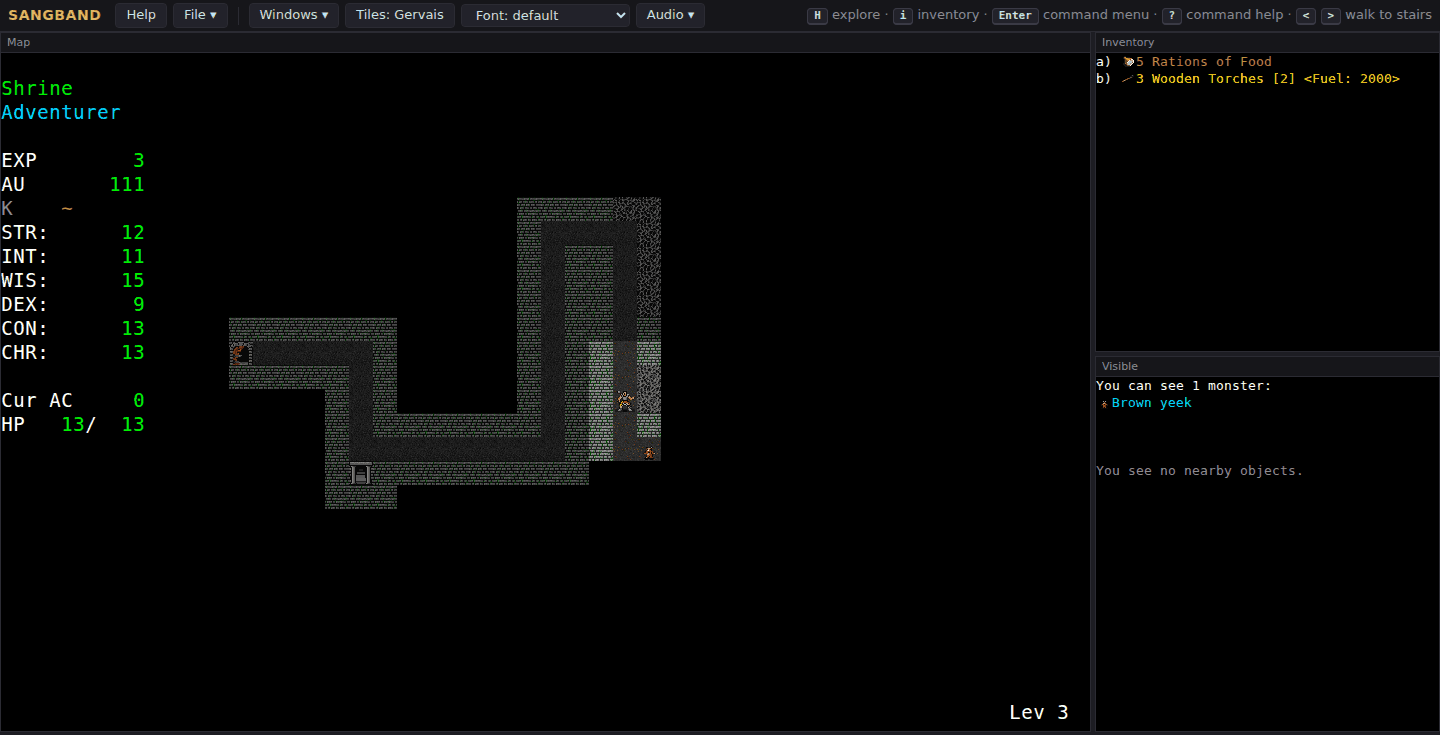Viewport: 1440px width, 735px height.
Task: Click the Lev 3 depth indicator
Action: (1039, 712)
